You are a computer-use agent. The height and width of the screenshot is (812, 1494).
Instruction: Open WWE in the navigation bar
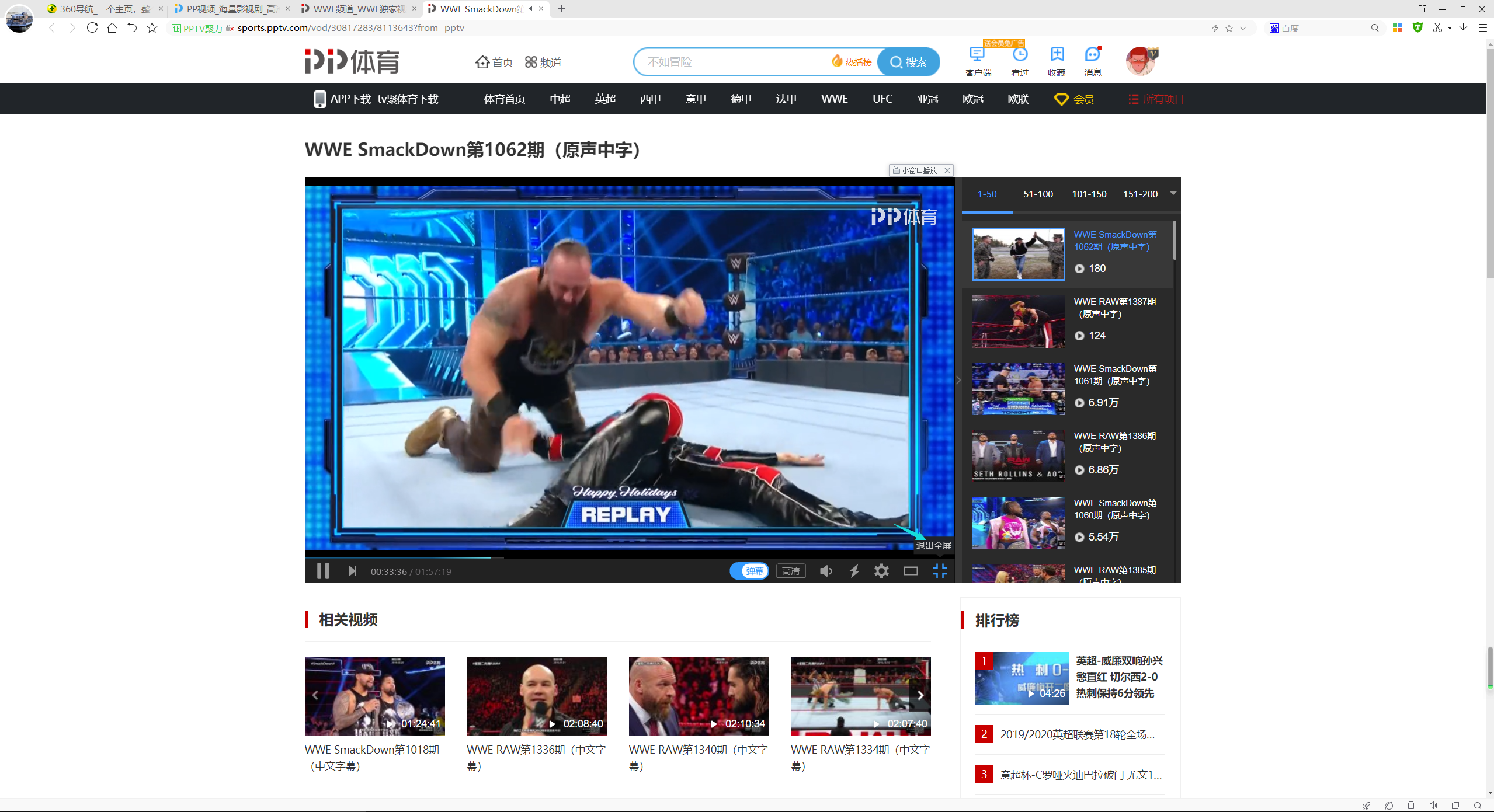(834, 99)
